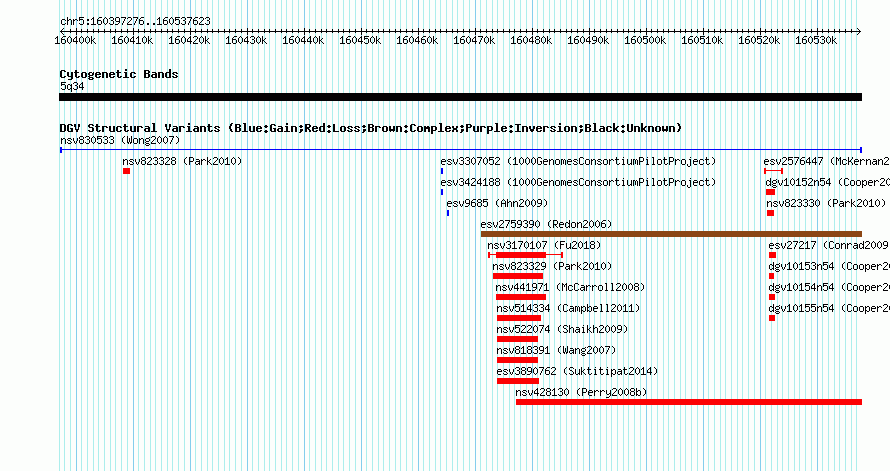890x471 pixels.
Task: Click the nsv823329 (Park2010) label
Action: [552, 266]
